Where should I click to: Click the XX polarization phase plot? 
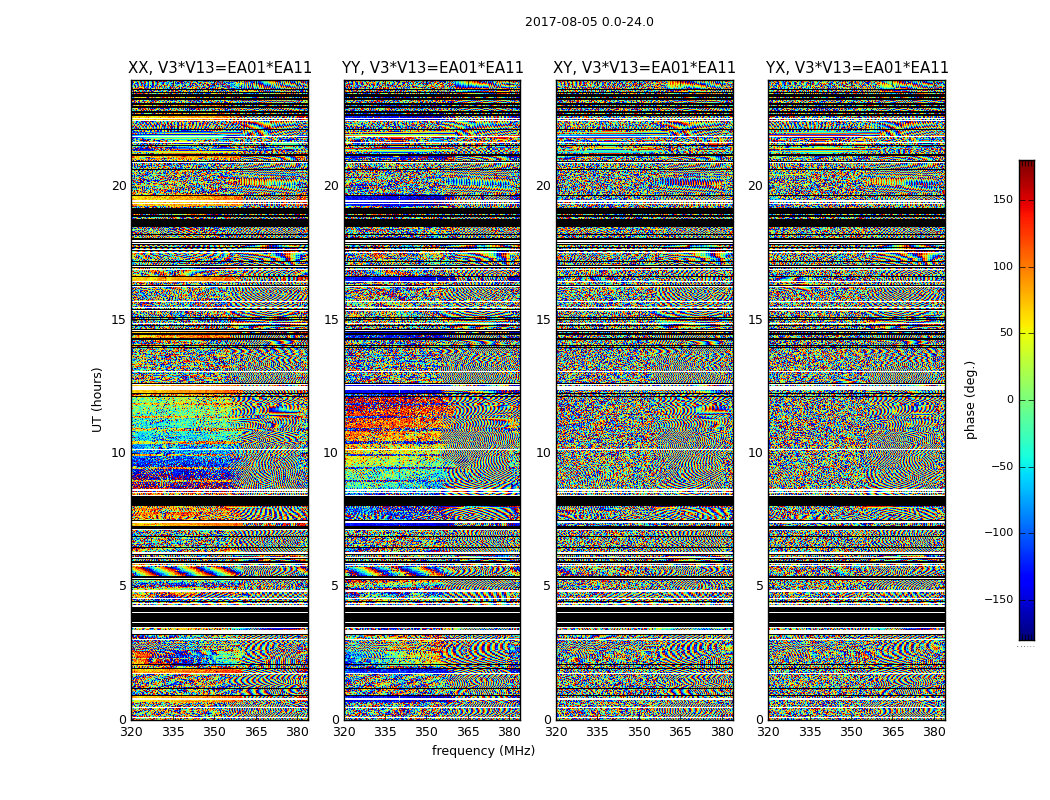(220, 400)
